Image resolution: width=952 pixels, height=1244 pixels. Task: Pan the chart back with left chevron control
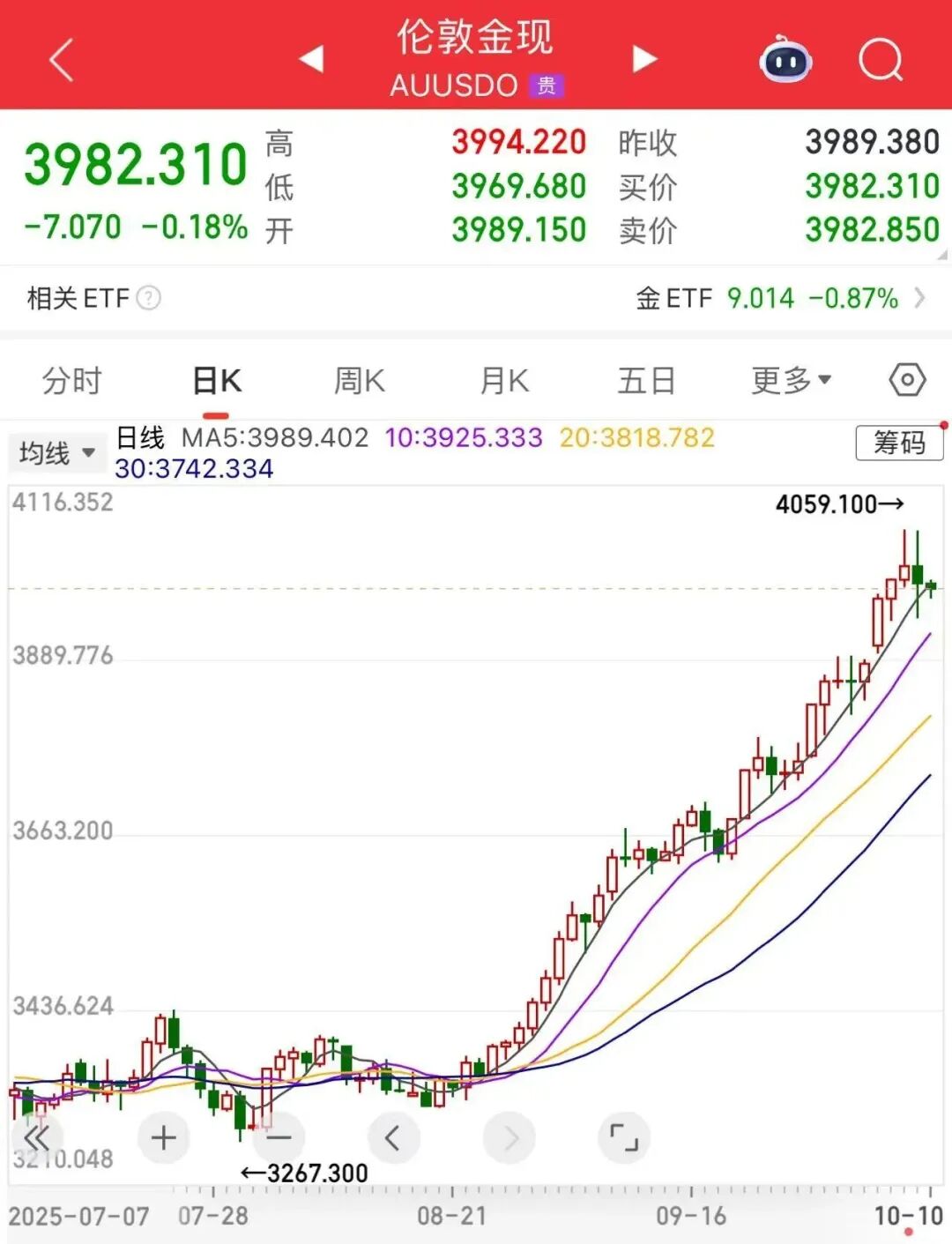394,1137
